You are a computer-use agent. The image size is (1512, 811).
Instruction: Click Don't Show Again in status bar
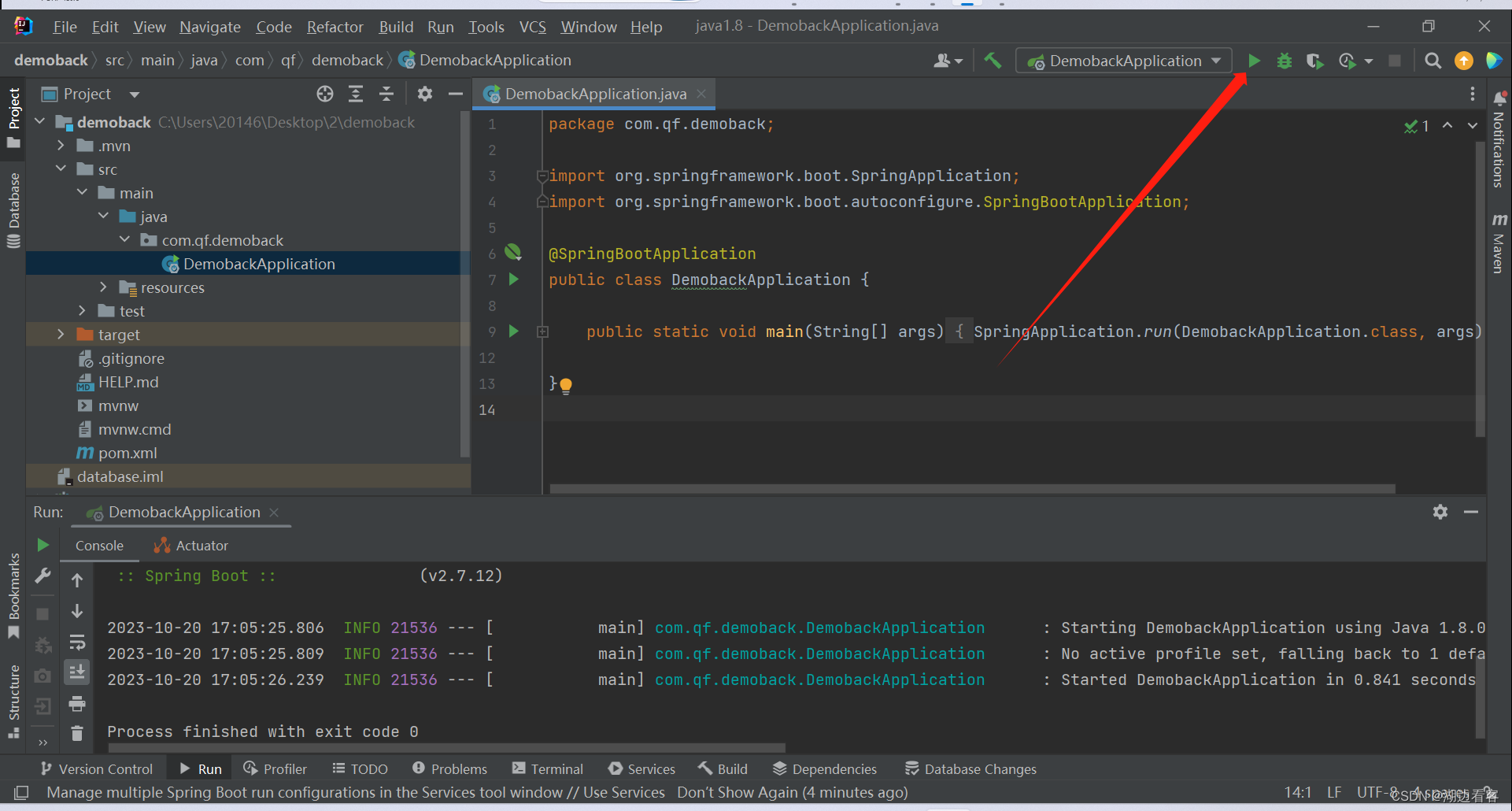(737, 792)
